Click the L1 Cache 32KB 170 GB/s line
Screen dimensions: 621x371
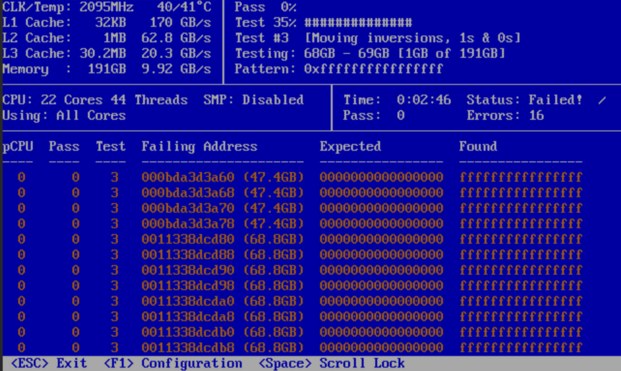[107, 23]
